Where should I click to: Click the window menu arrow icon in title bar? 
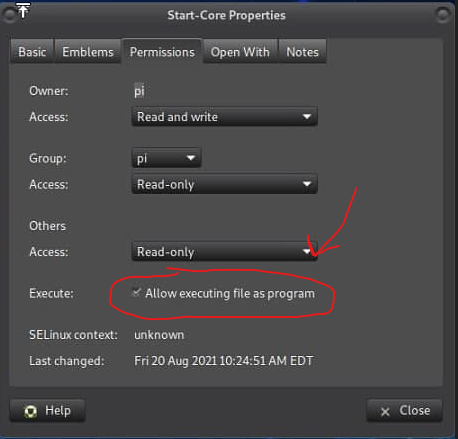tap(23, 10)
